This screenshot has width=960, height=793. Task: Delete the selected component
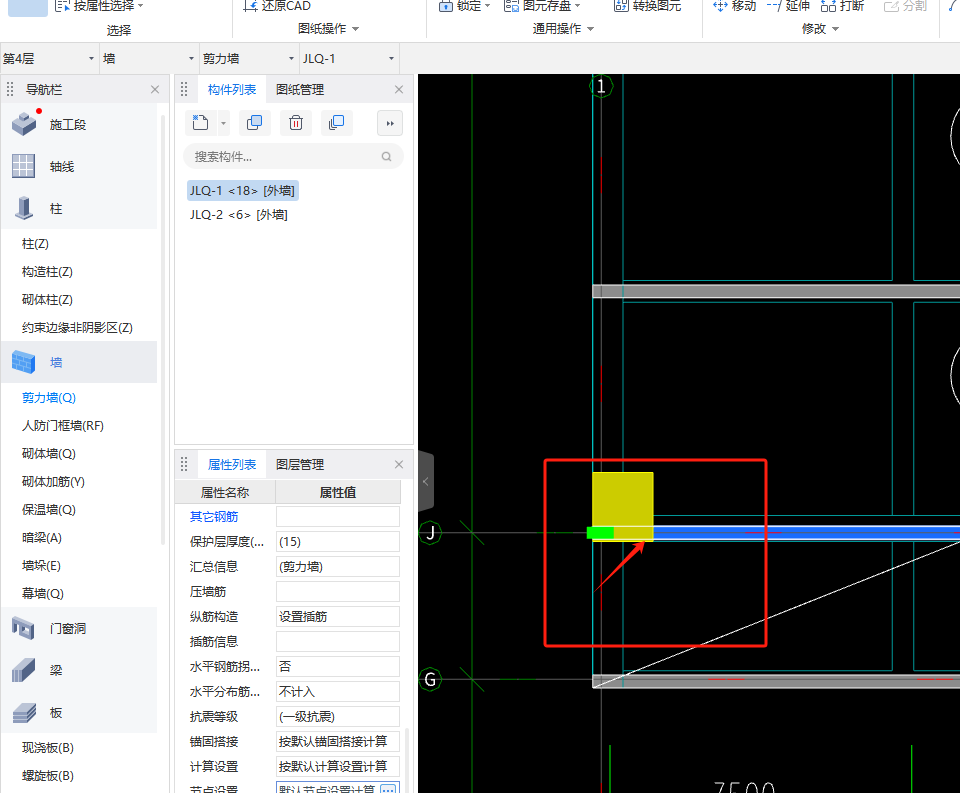tap(296, 123)
